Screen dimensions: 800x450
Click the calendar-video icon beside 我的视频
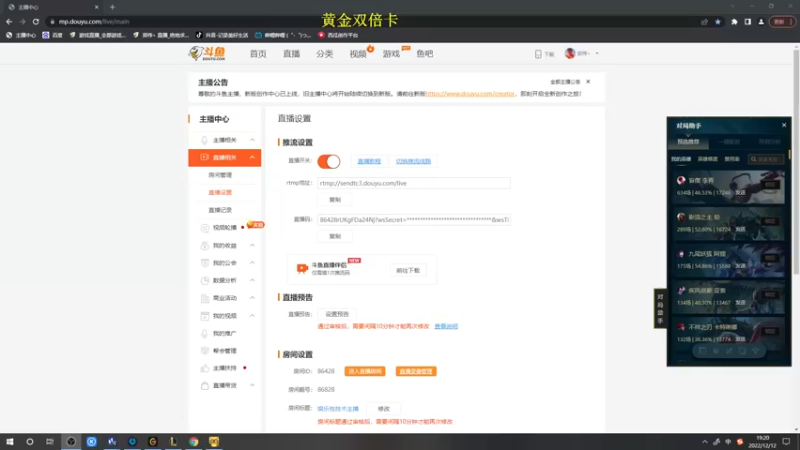coord(205,316)
